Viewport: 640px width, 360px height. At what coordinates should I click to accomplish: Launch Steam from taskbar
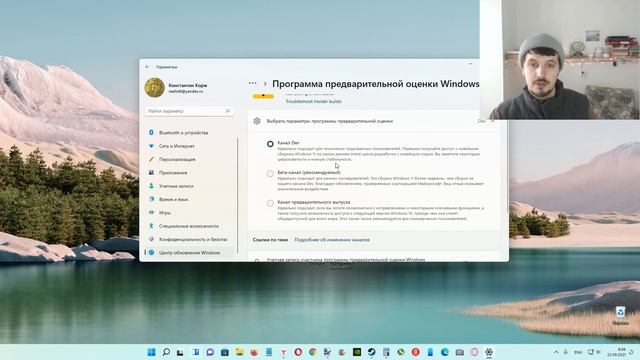point(371,352)
